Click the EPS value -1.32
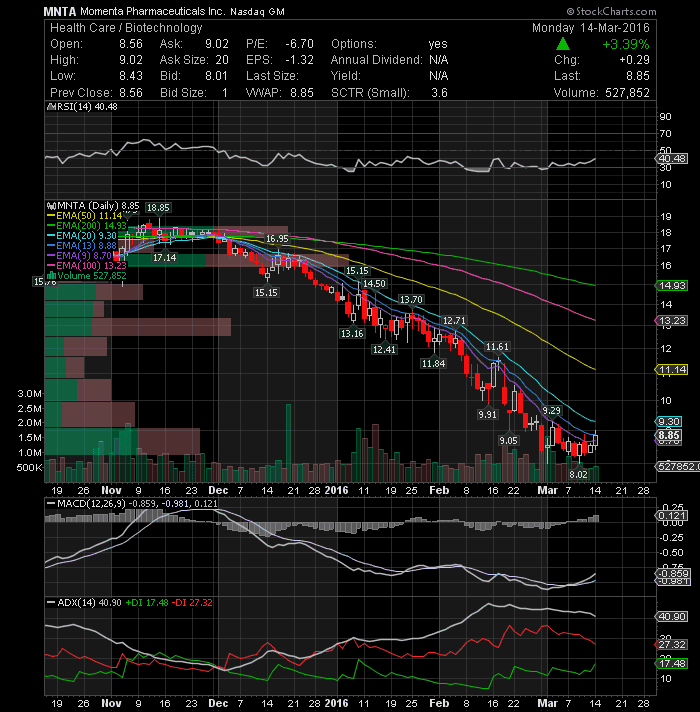700x712 pixels. tap(299, 60)
